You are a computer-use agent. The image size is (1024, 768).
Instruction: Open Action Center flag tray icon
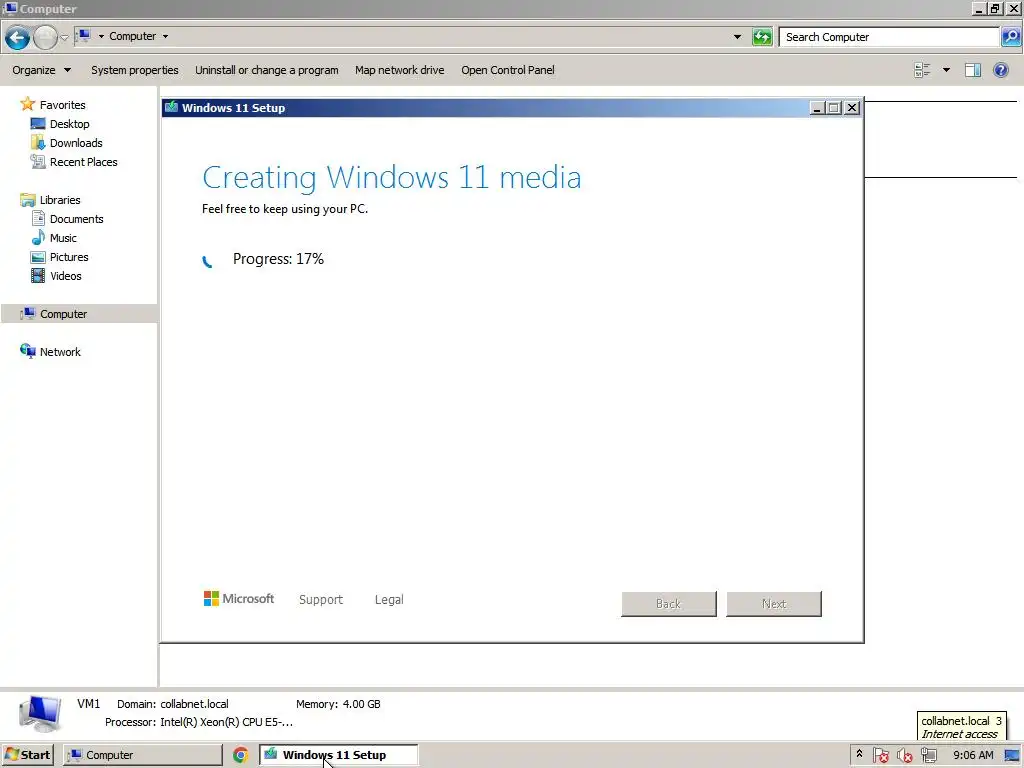[x=880, y=756]
